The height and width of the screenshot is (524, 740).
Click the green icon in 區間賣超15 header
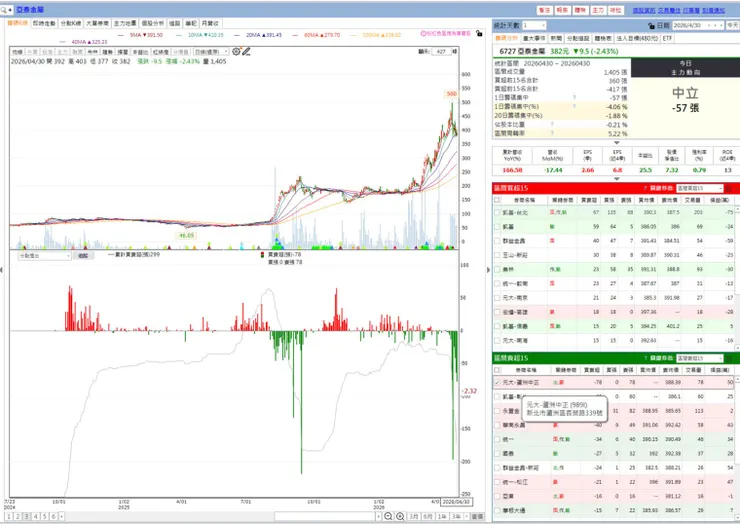pyautogui.click(x=729, y=358)
